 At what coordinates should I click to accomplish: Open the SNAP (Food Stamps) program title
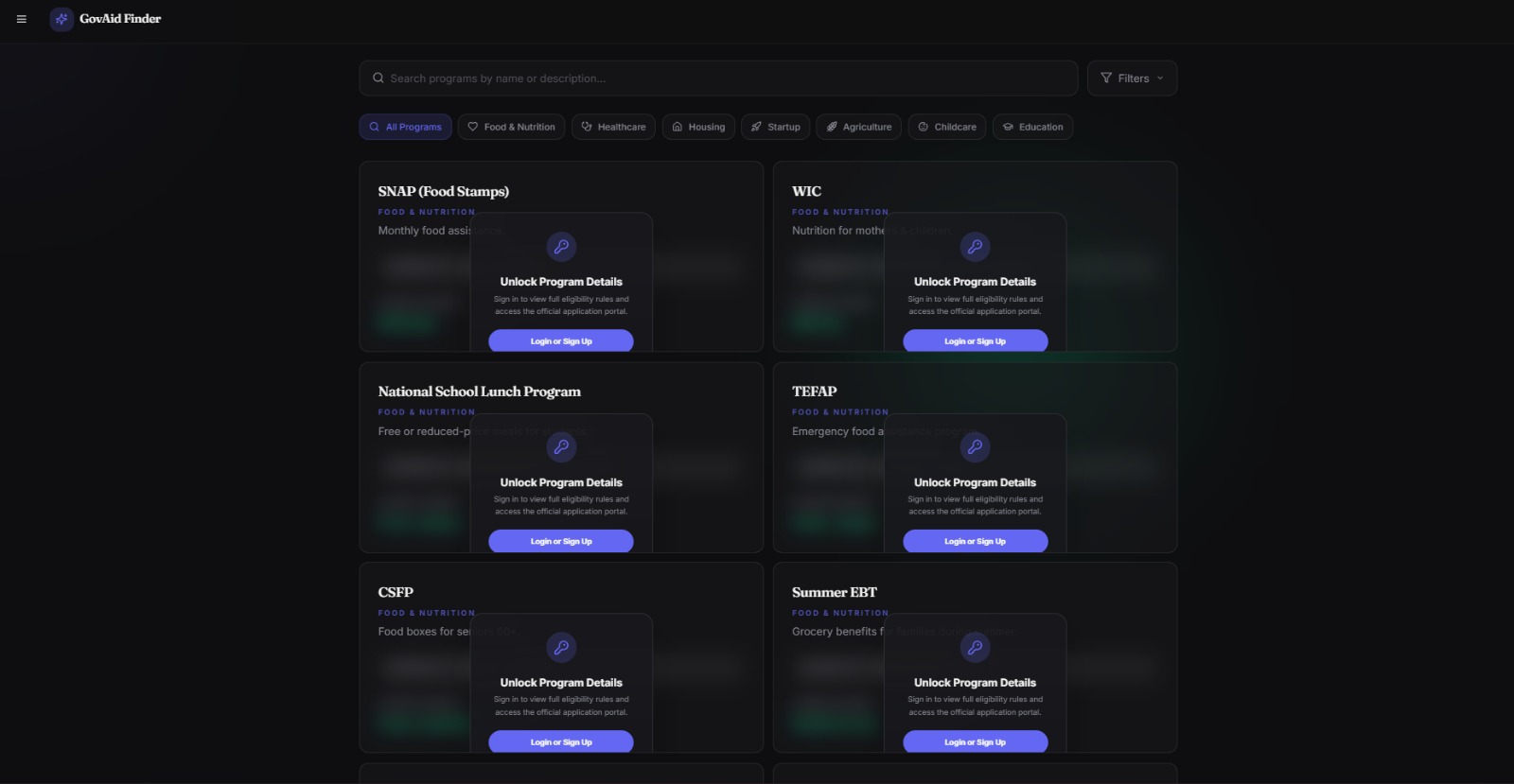pos(444,191)
